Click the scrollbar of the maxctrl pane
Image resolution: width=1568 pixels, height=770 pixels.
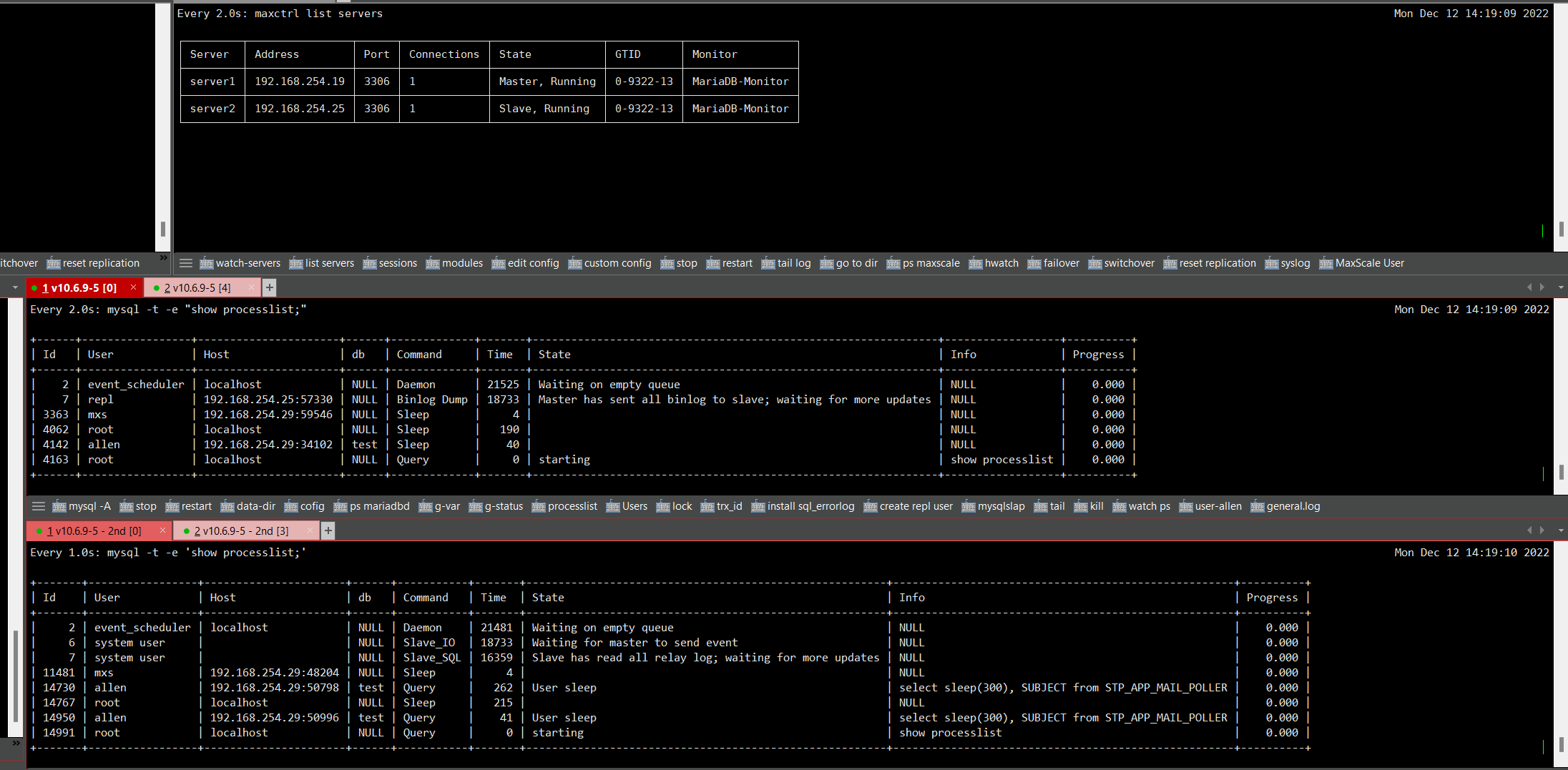point(1561,229)
